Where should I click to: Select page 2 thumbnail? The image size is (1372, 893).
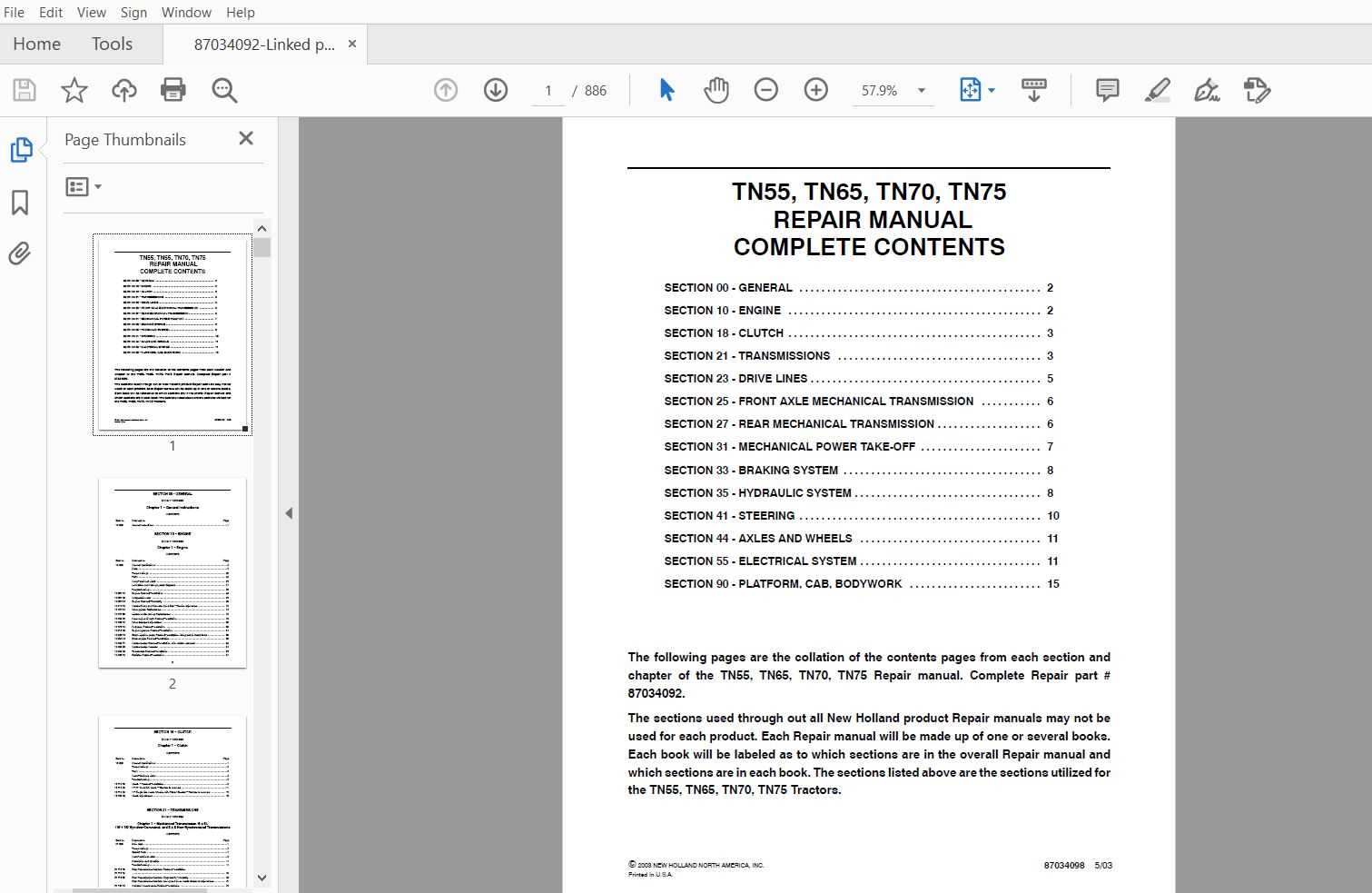point(173,573)
